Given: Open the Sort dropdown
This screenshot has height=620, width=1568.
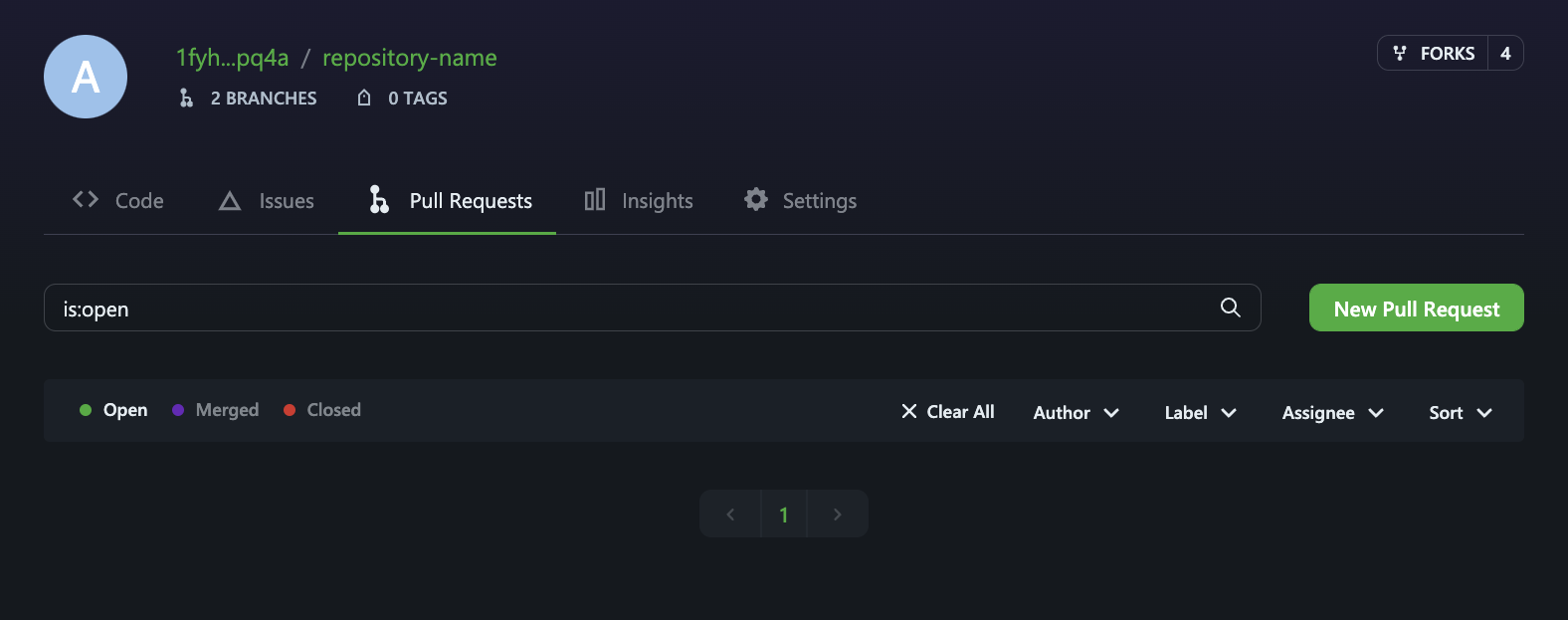Looking at the screenshot, I should pos(1461,412).
